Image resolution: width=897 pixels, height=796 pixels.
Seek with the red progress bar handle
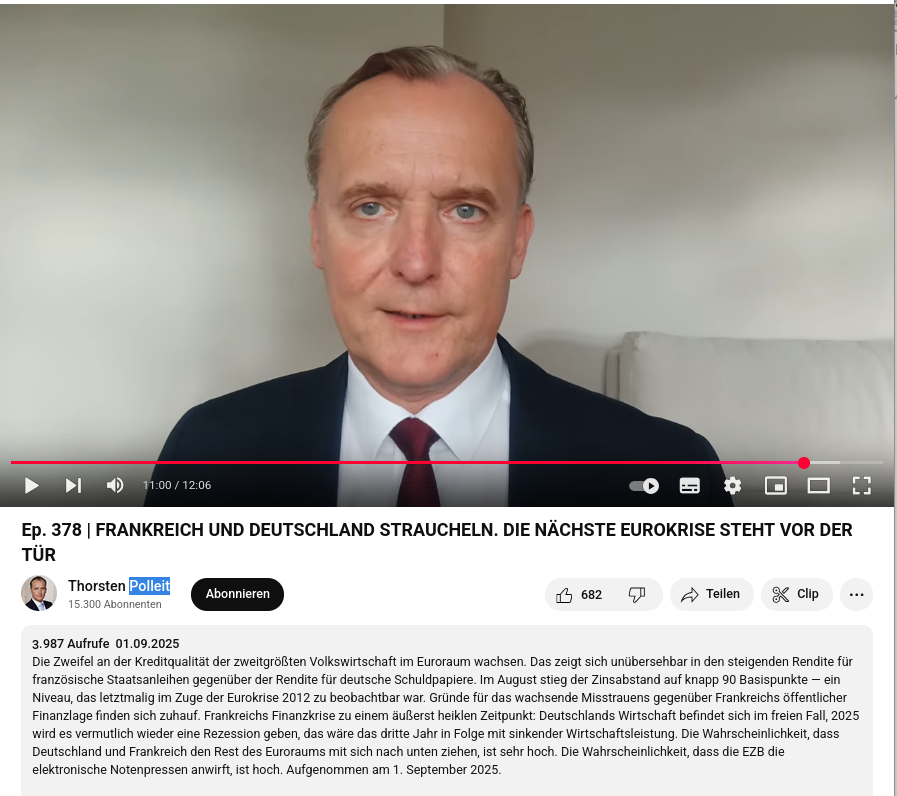click(x=804, y=463)
